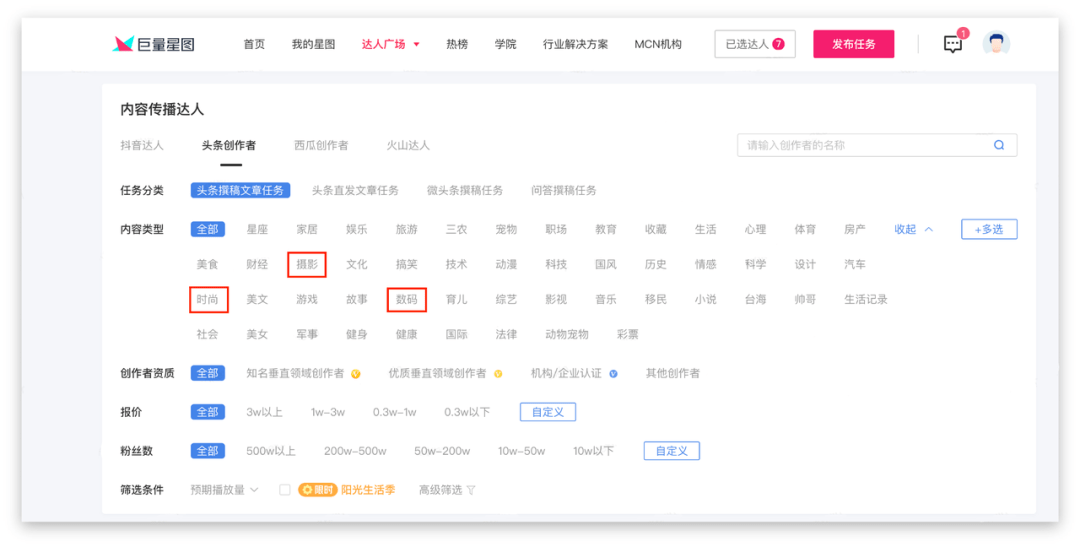Choose the 科技 content type
The width and height of the screenshot is (1080, 547).
click(x=556, y=265)
